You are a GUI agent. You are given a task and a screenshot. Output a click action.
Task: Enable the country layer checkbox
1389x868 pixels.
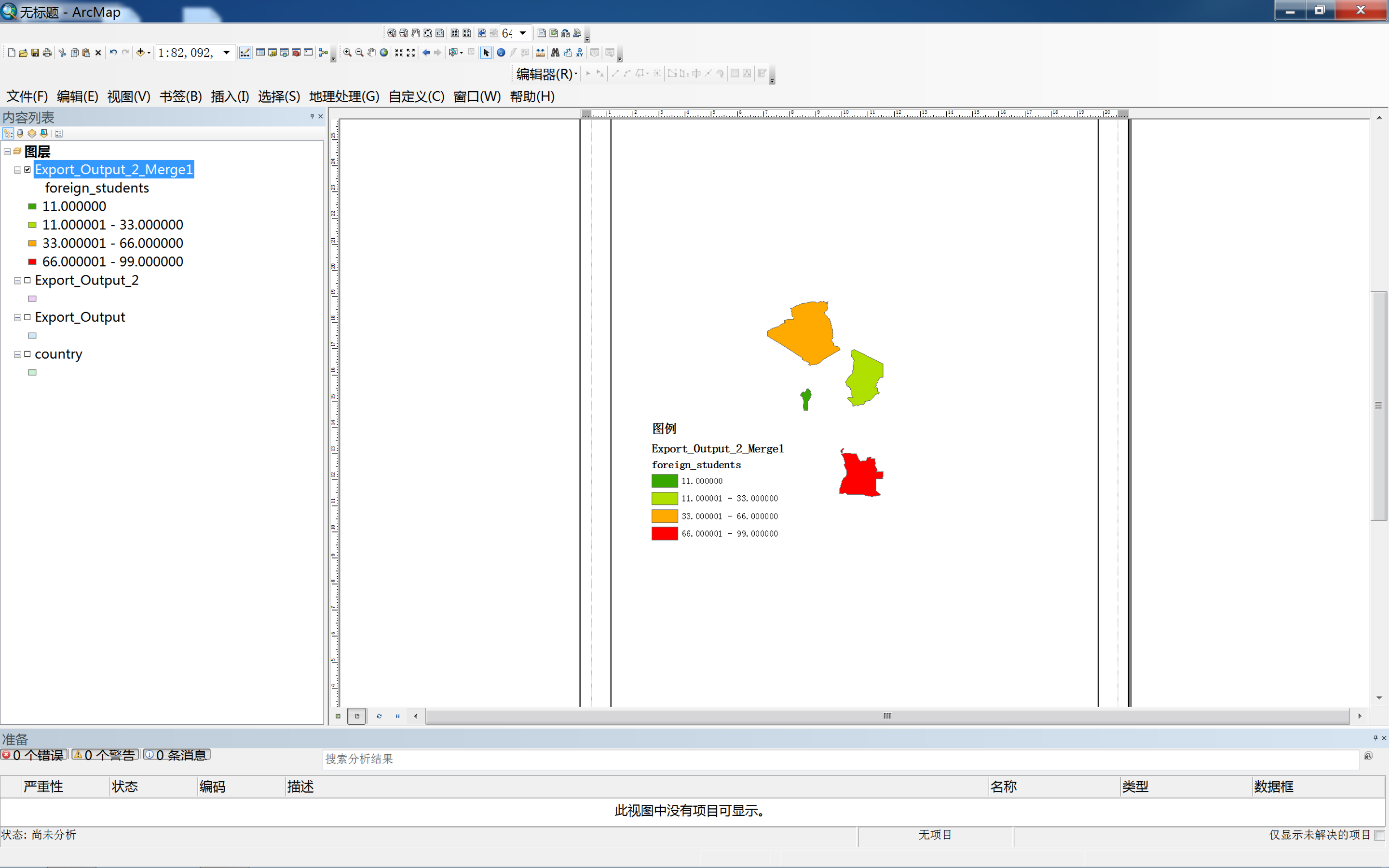click(x=27, y=354)
